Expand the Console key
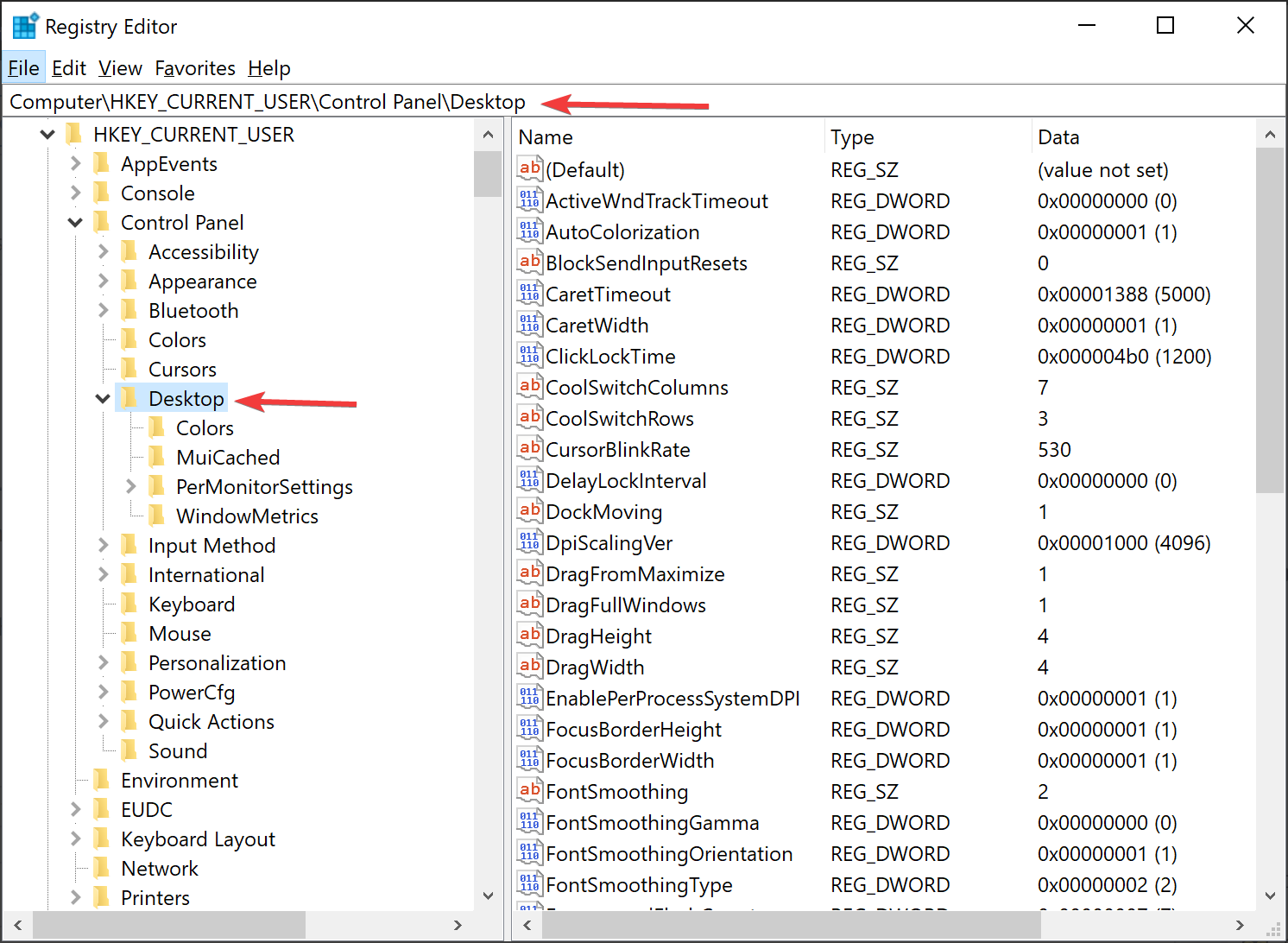This screenshot has height=943, width=1288. click(76, 193)
